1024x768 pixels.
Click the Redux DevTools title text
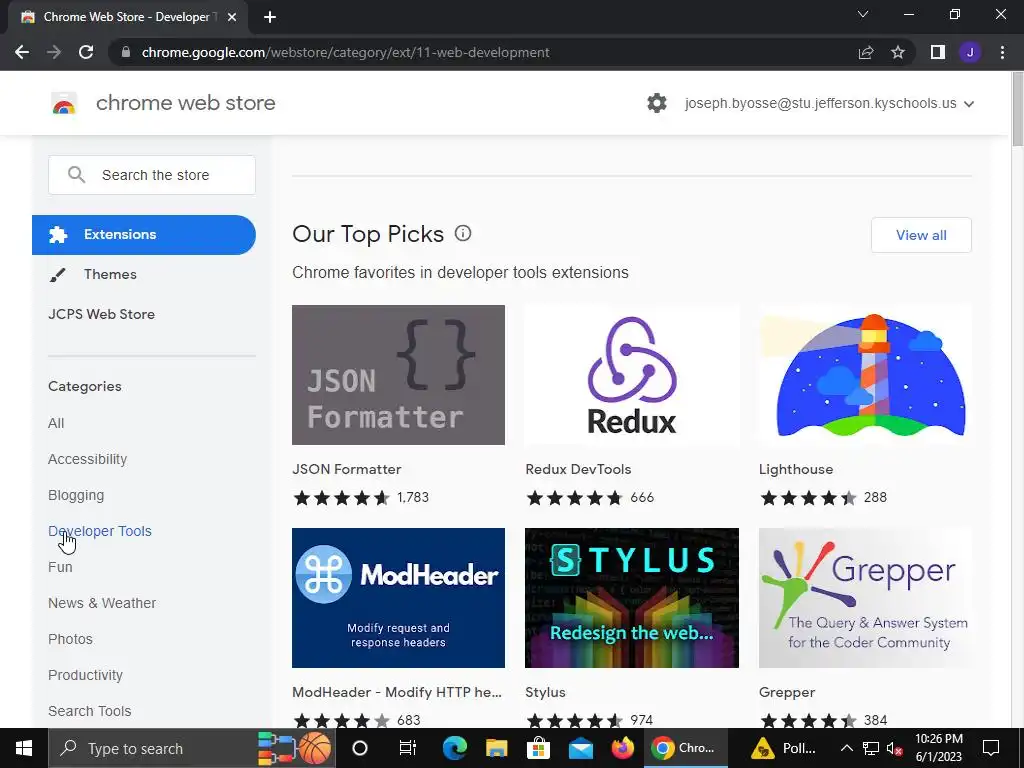coord(578,469)
